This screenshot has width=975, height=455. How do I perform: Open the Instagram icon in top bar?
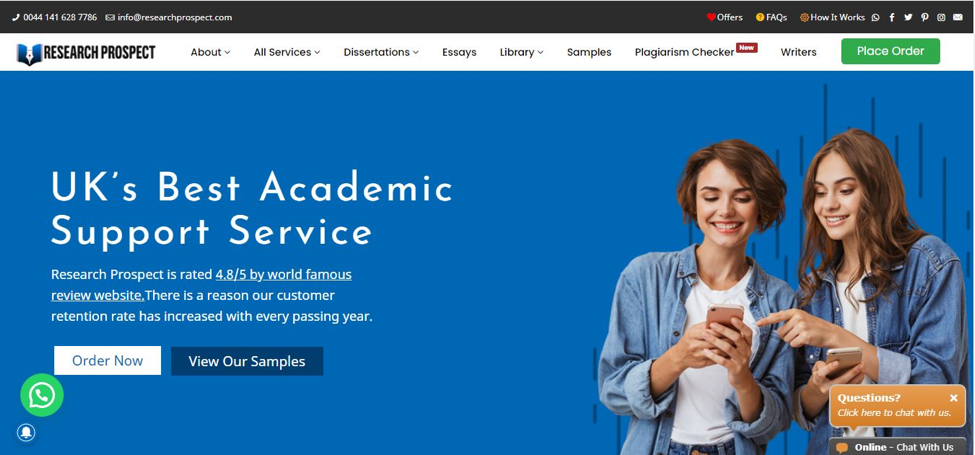click(941, 17)
